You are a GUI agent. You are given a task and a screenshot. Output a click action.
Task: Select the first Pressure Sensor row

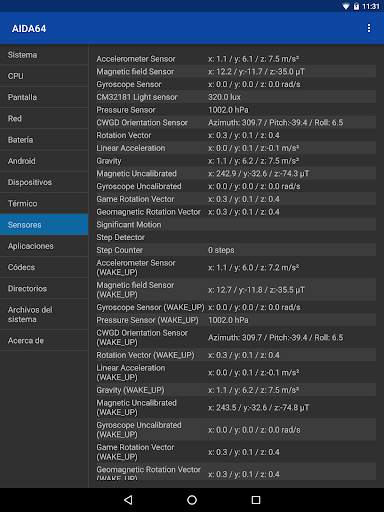click(236, 110)
